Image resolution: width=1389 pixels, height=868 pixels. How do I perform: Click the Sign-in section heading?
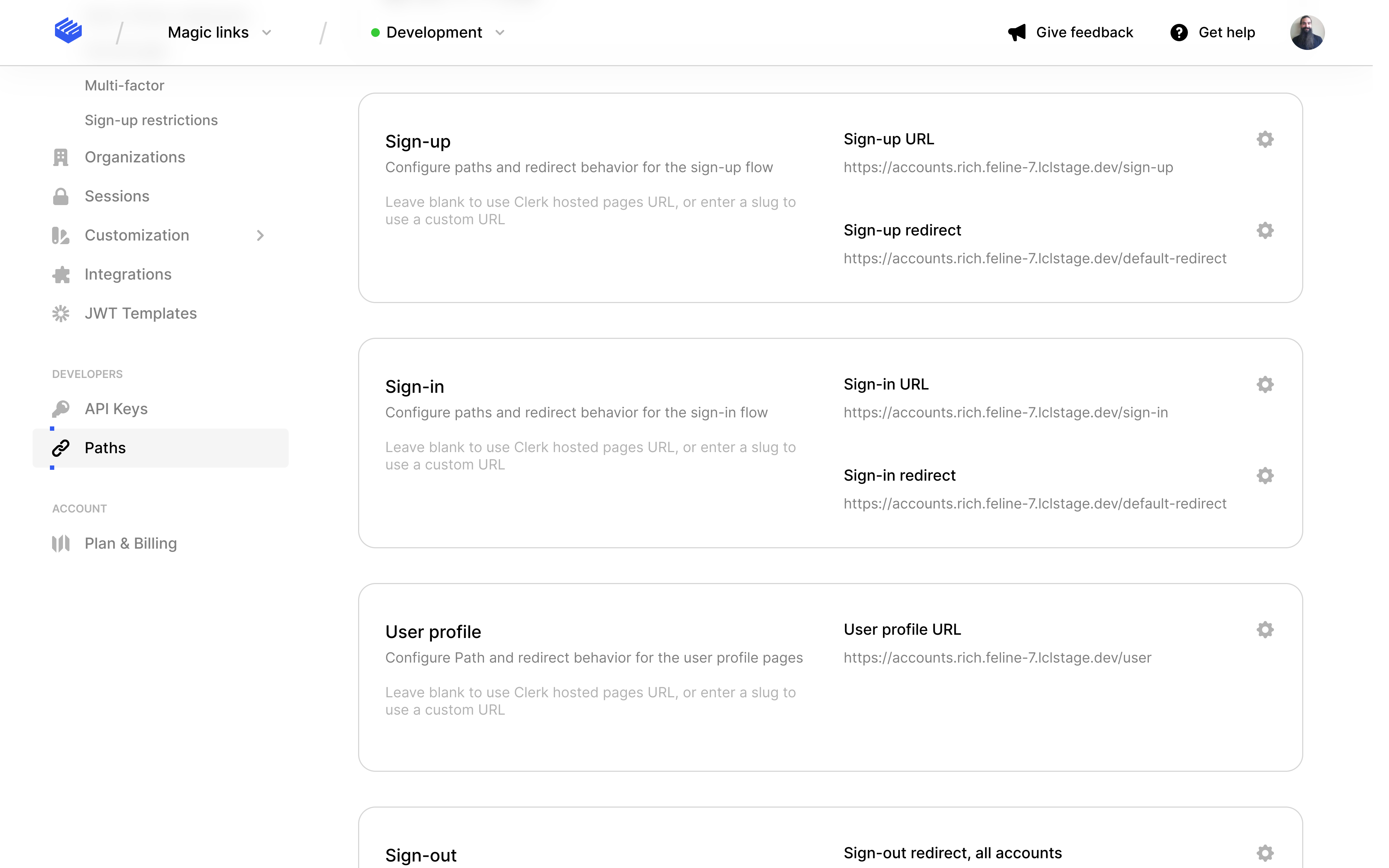415,386
